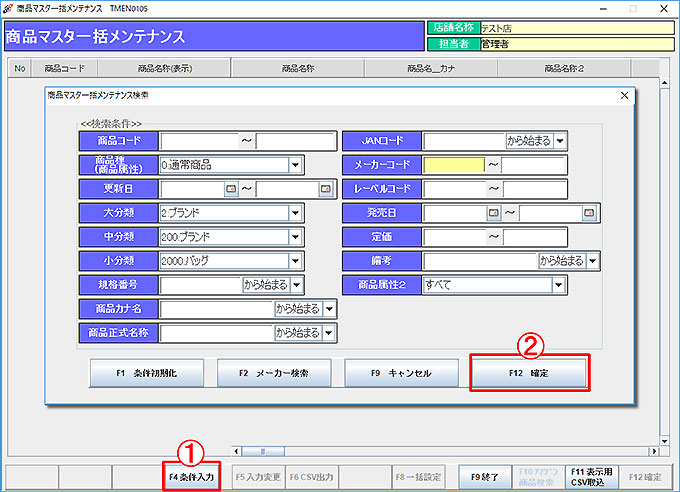This screenshot has width=680, height=492.
Task: Confirm search with dialog F12 確定 button
Action: pos(529,373)
